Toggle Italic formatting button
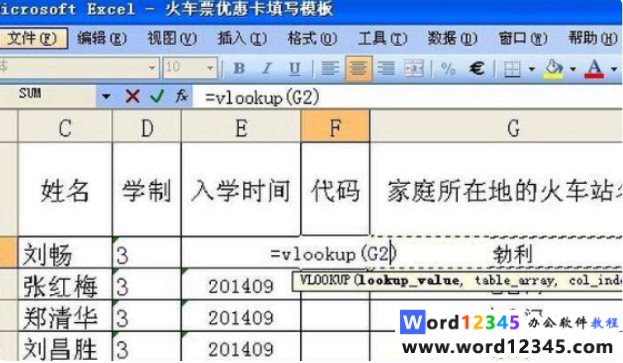The height and width of the screenshot is (363, 623). coord(267,69)
